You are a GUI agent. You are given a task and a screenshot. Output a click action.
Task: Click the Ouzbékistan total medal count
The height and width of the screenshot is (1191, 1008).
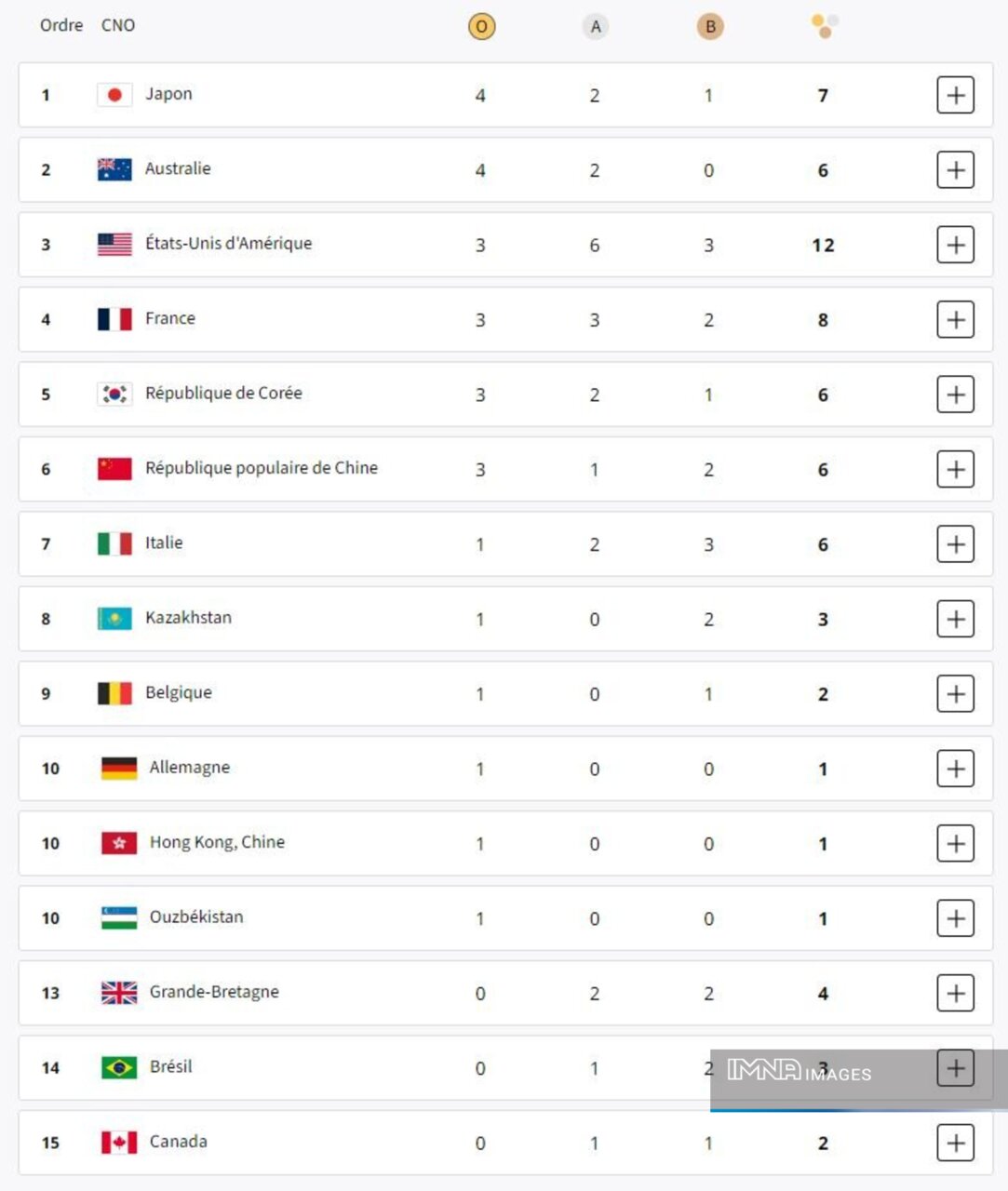click(823, 918)
